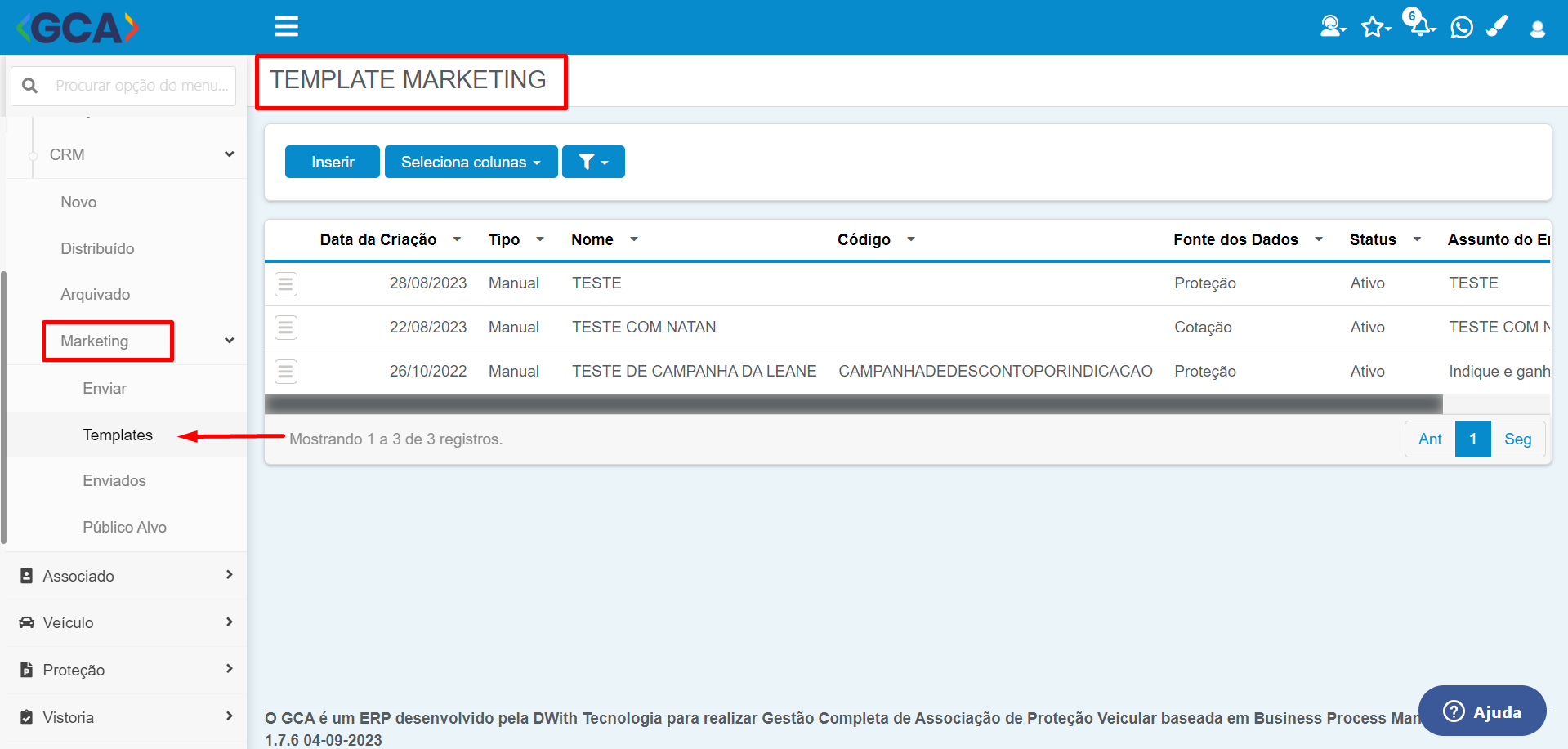Click page 1 pagination button
The width and height of the screenshot is (1568, 749).
coord(1473,439)
